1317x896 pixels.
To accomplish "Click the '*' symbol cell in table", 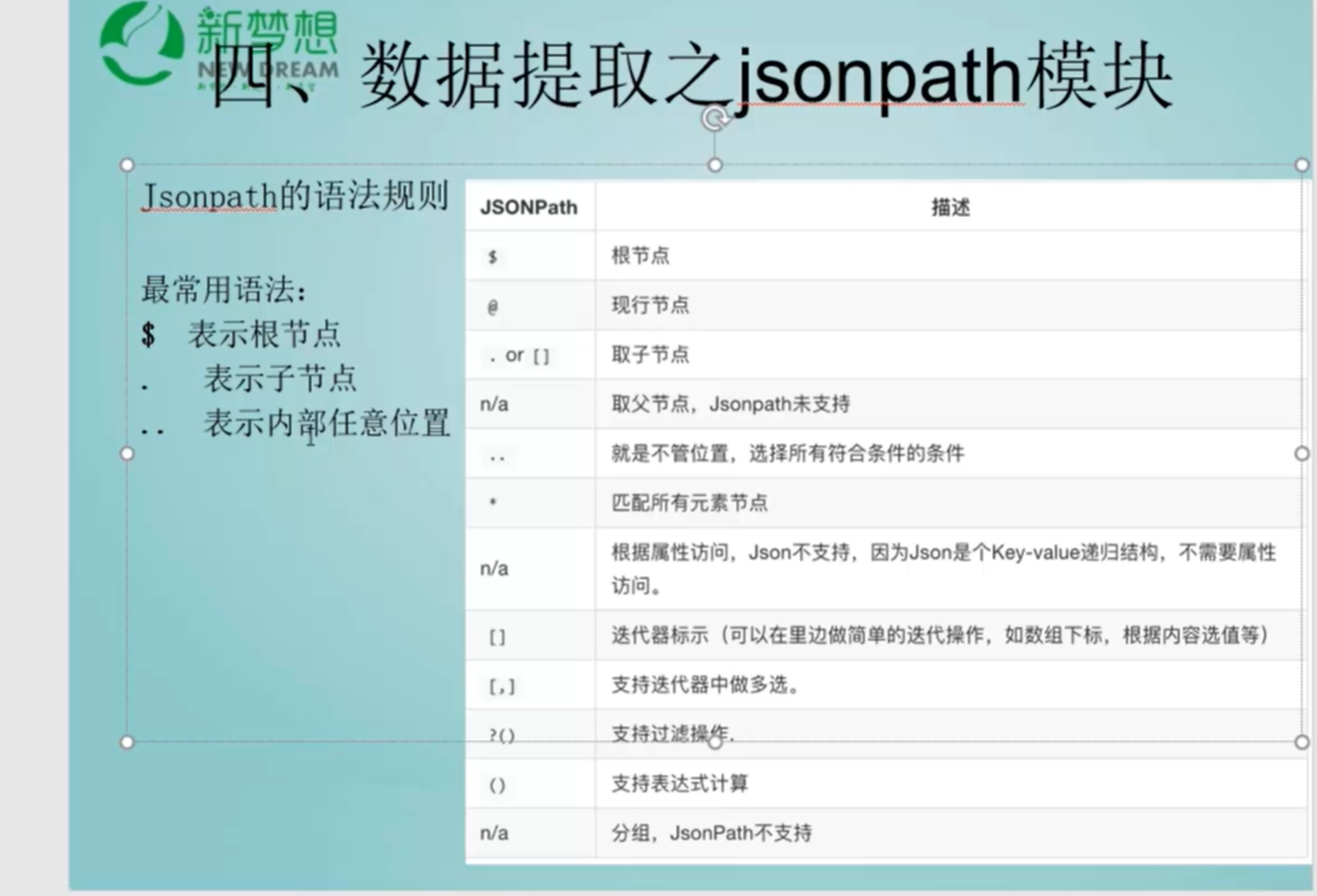I will point(530,503).
